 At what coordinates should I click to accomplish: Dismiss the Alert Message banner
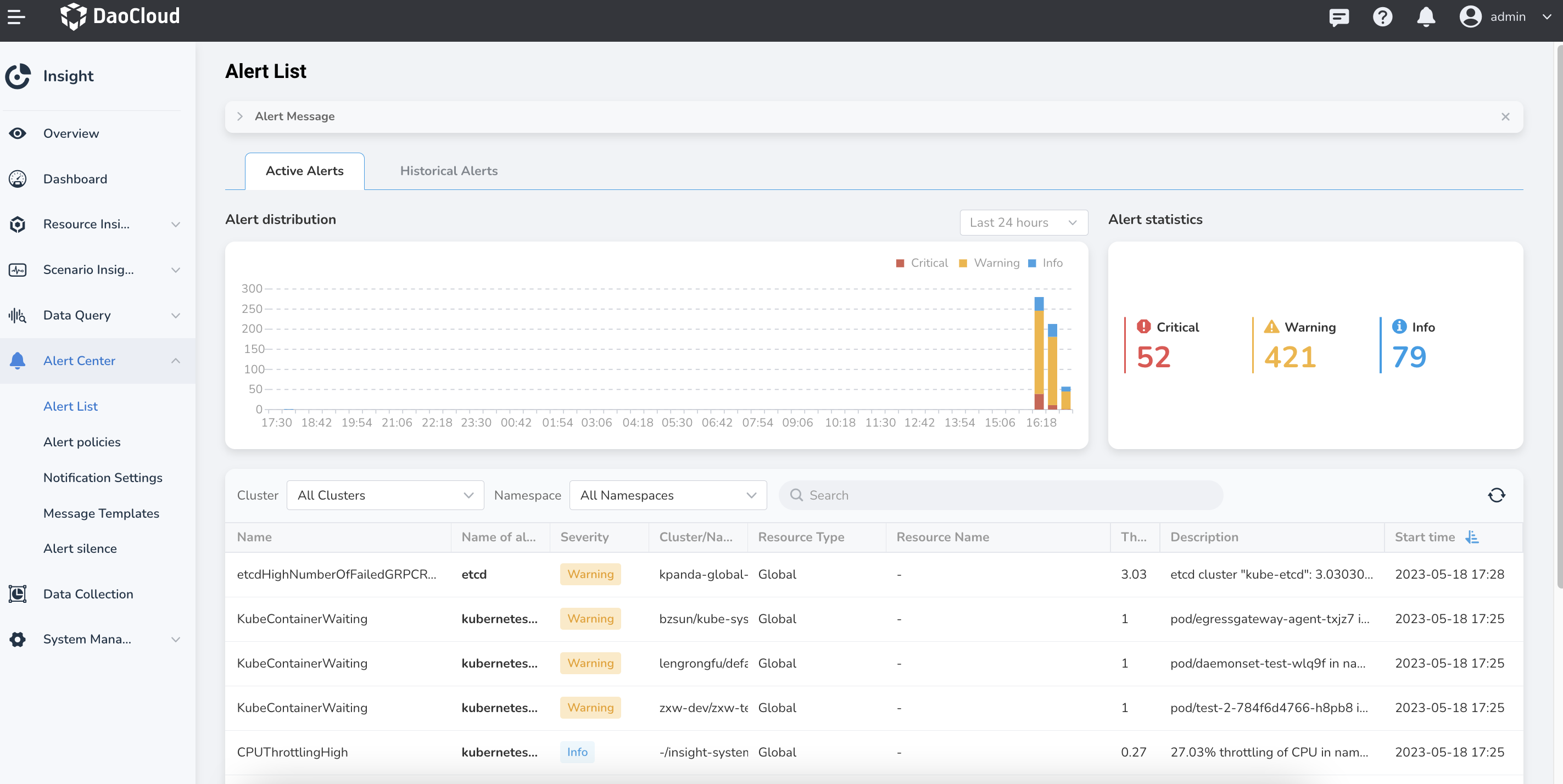1505,116
